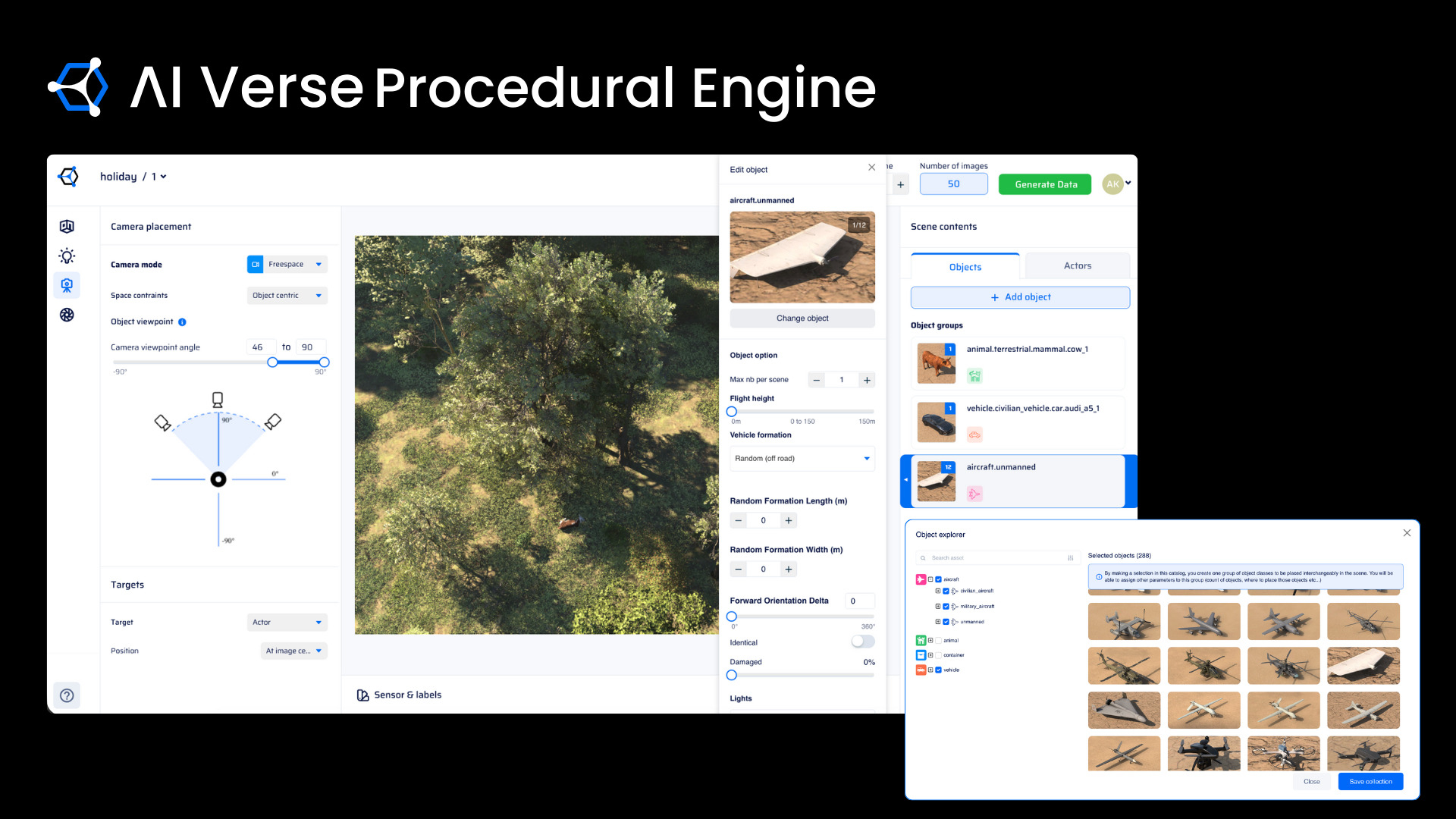Open the AK account menu

coord(1113,184)
